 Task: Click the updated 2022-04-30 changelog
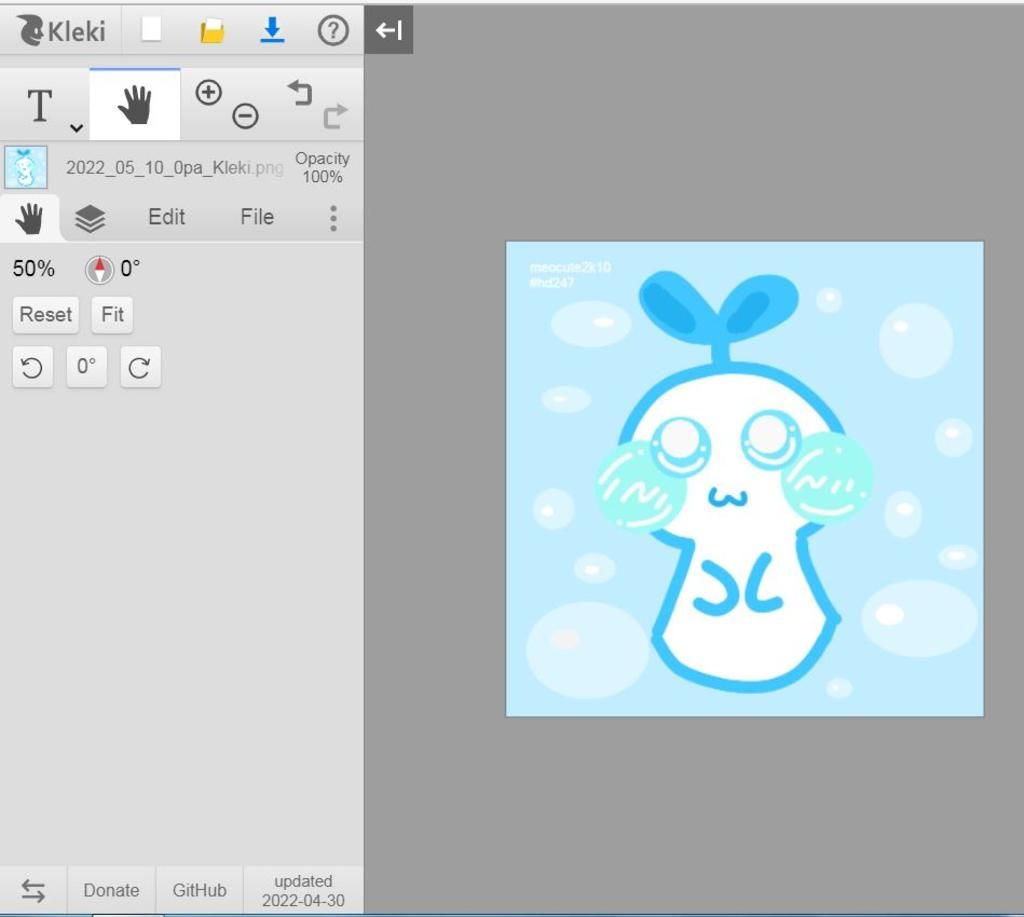coord(303,890)
